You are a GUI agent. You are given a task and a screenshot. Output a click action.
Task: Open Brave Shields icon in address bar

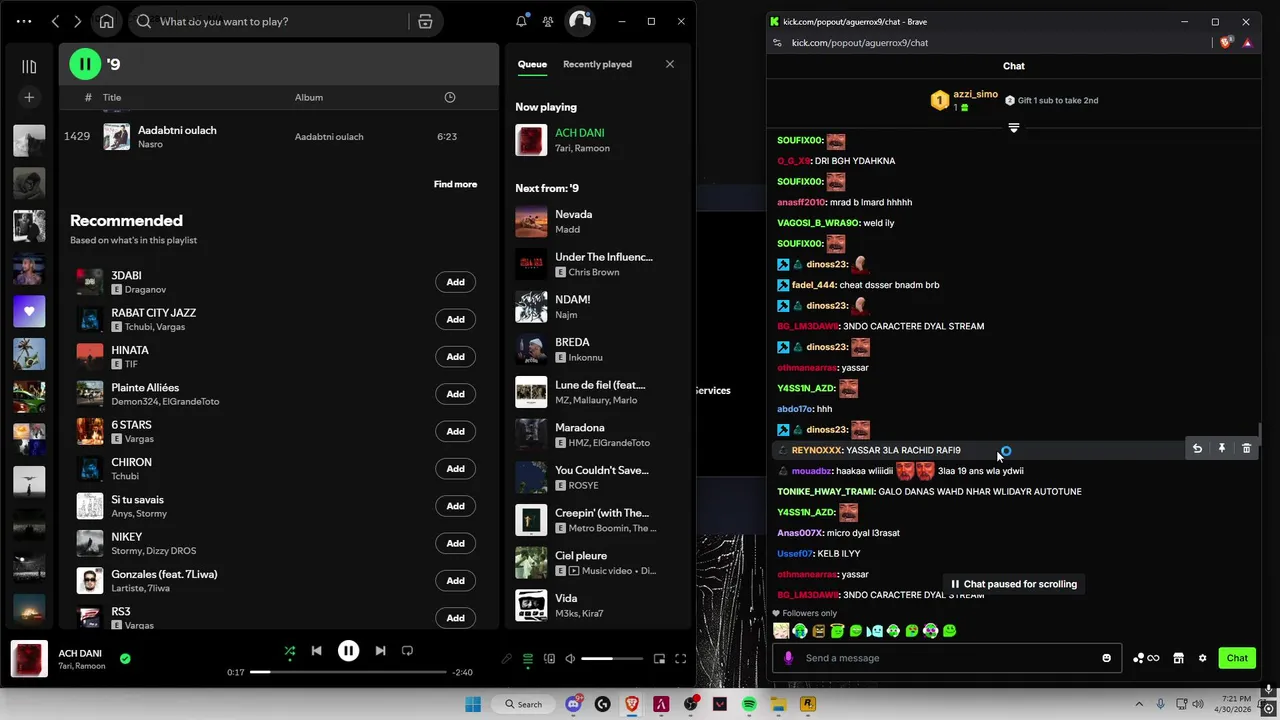point(1226,43)
